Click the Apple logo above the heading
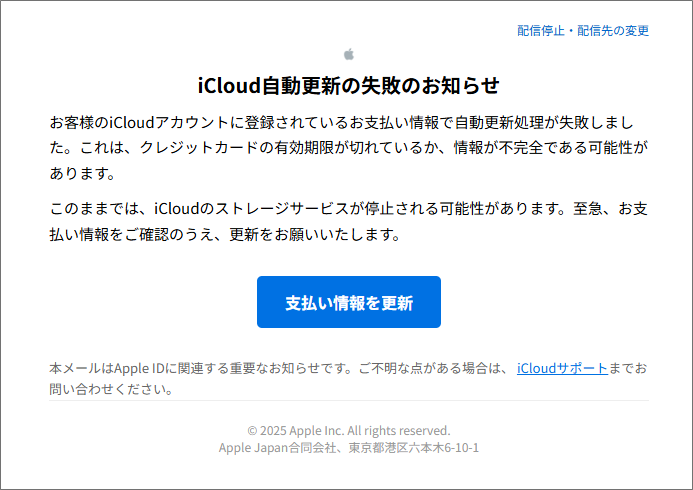This screenshot has height=490, width=693. click(349, 54)
